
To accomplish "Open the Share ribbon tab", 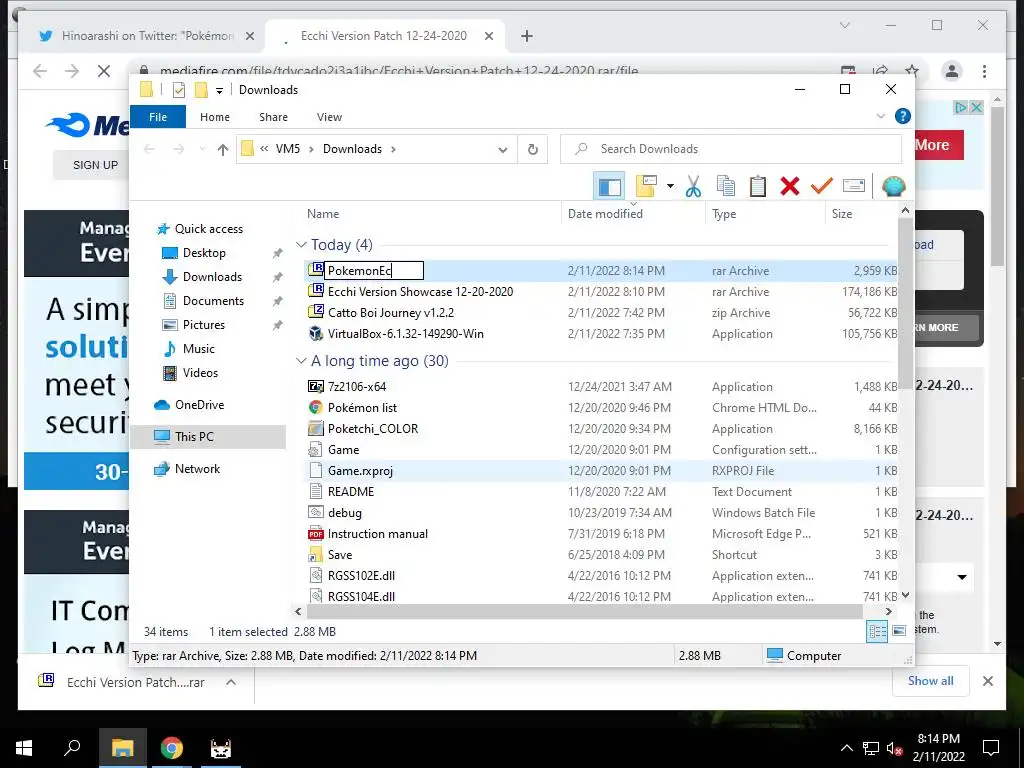I will [273, 117].
